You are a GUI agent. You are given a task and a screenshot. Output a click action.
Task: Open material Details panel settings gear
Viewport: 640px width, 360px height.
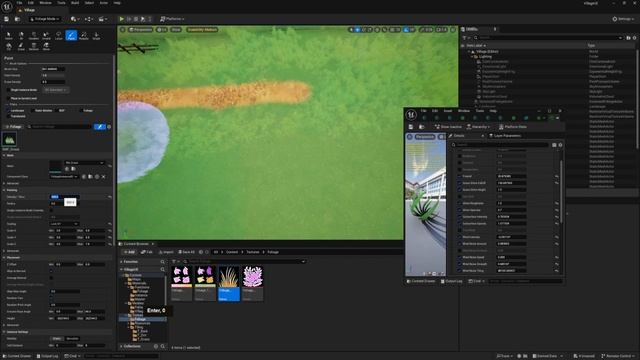[560, 145]
